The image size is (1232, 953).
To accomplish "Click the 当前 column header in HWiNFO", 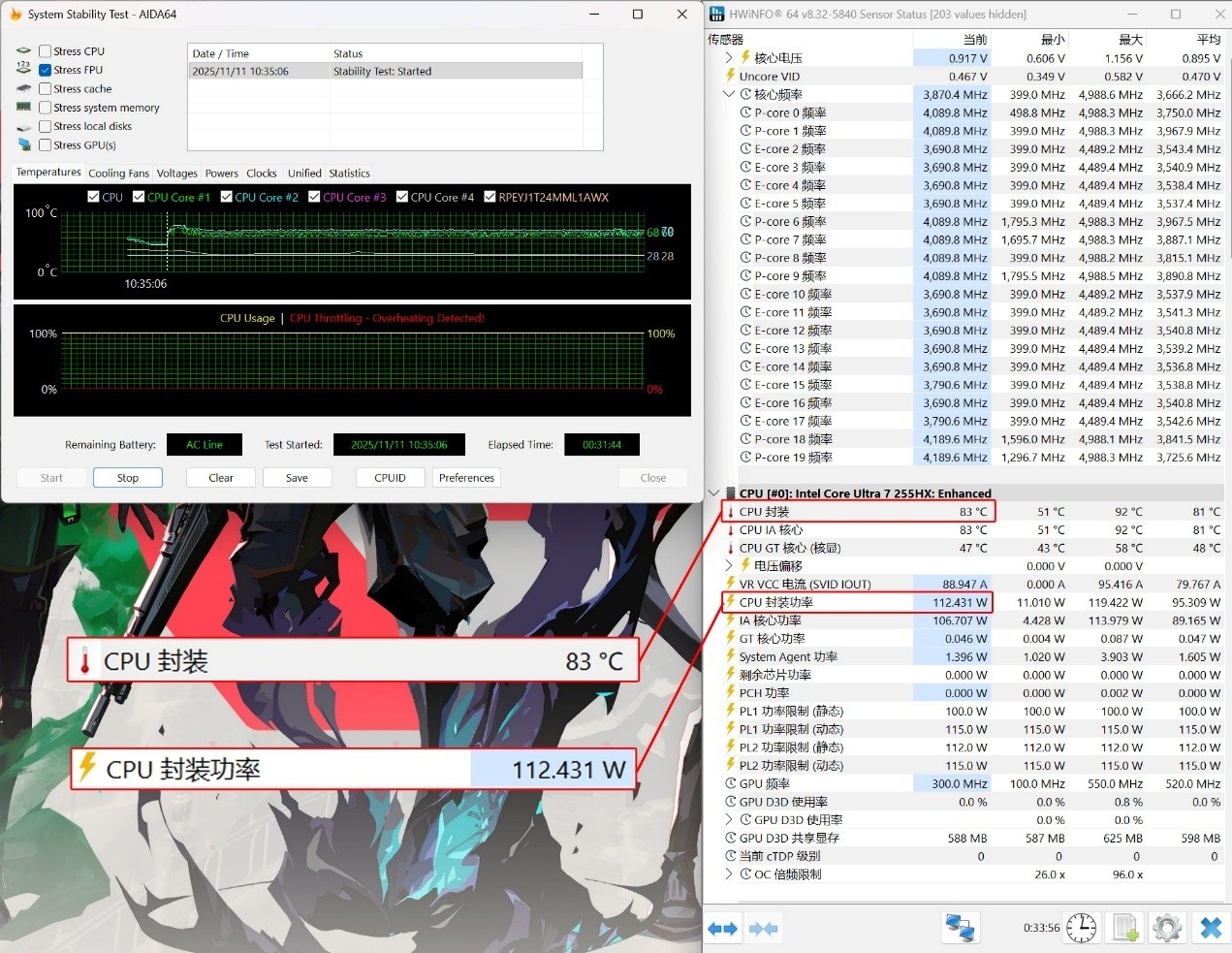I will coord(952,40).
